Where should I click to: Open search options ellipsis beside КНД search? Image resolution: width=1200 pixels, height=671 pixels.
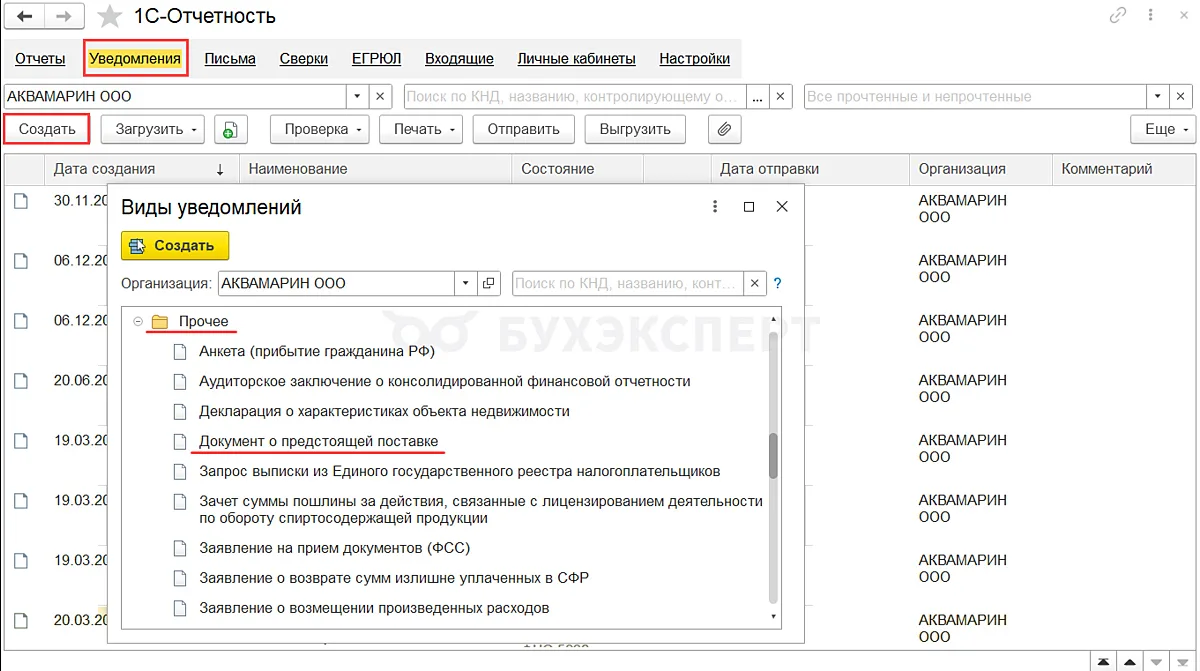758,97
